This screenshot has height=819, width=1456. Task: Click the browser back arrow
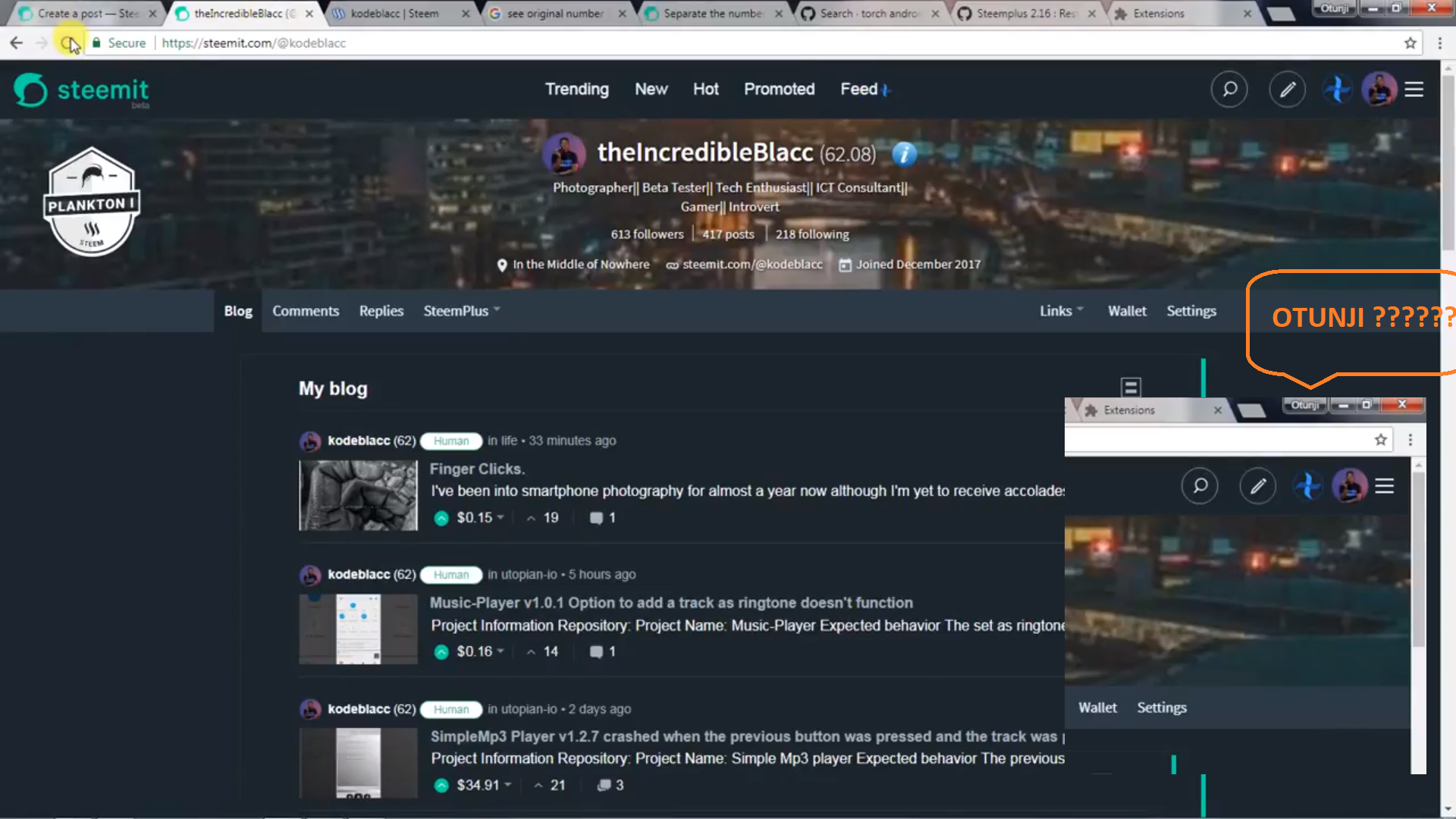coord(16,43)
